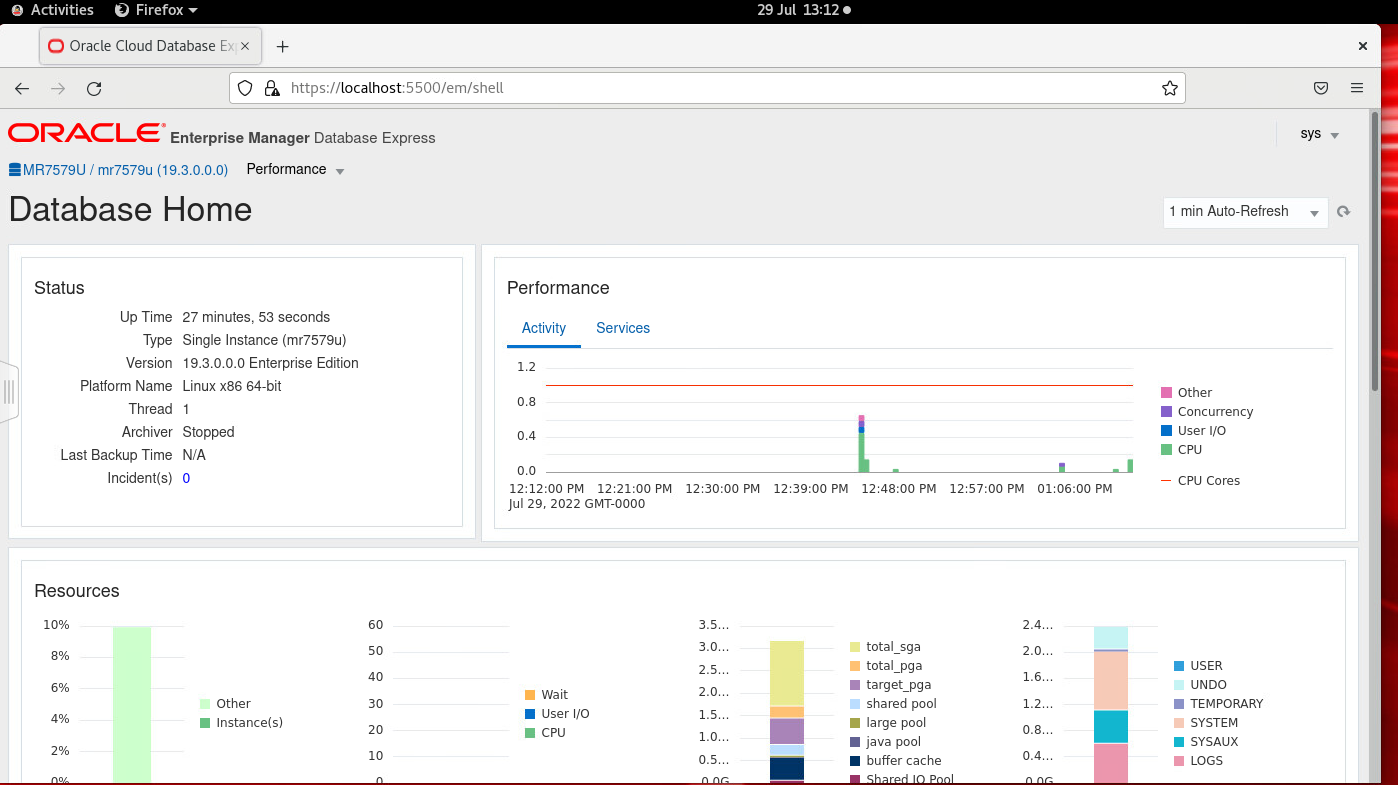Click the shared pool legend swatch
Viewport: 1398px width, 785px height.
point(855,704)
